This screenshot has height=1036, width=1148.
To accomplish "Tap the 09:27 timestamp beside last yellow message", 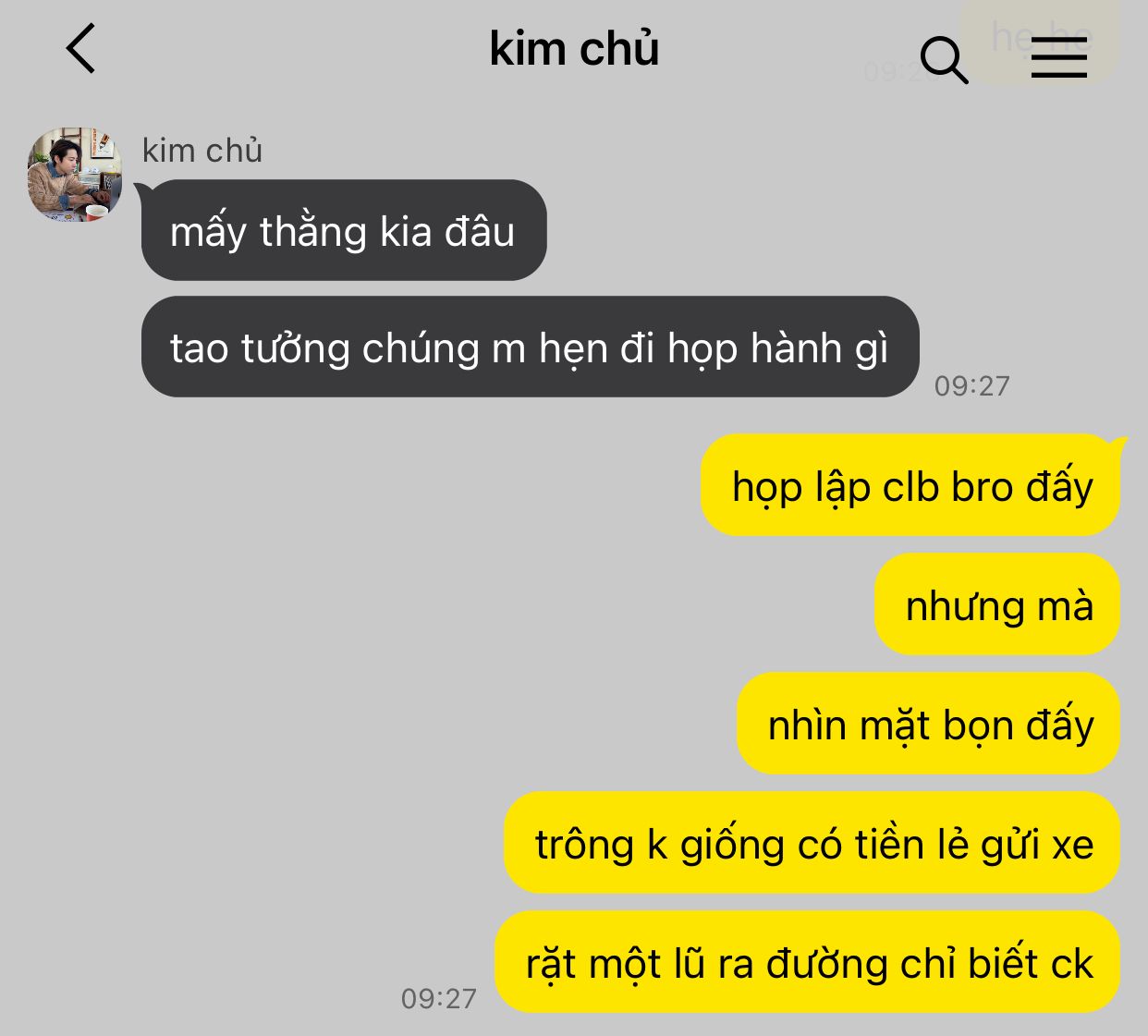I will (x=439, y=998).
